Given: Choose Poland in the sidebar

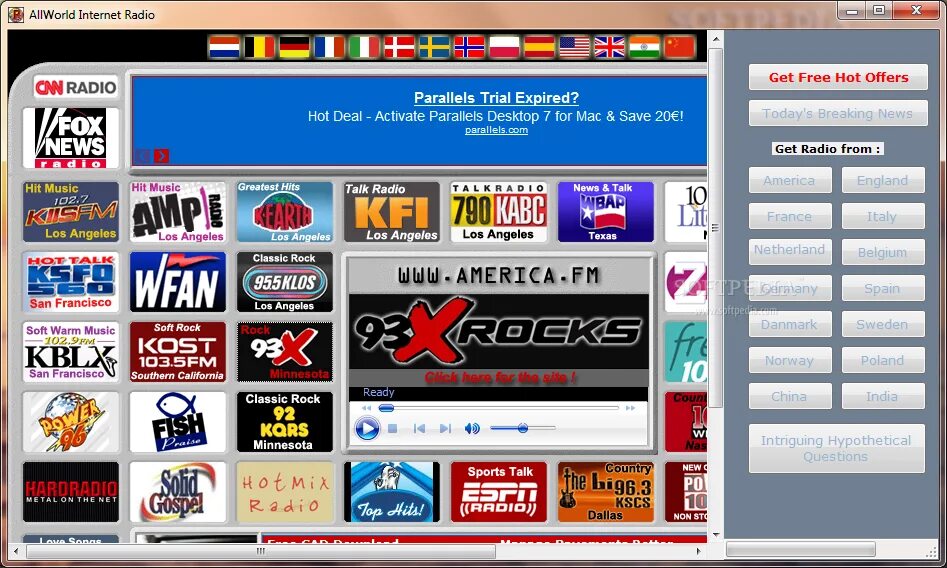Looking at the screenshot, I should [x=883, y=360].
